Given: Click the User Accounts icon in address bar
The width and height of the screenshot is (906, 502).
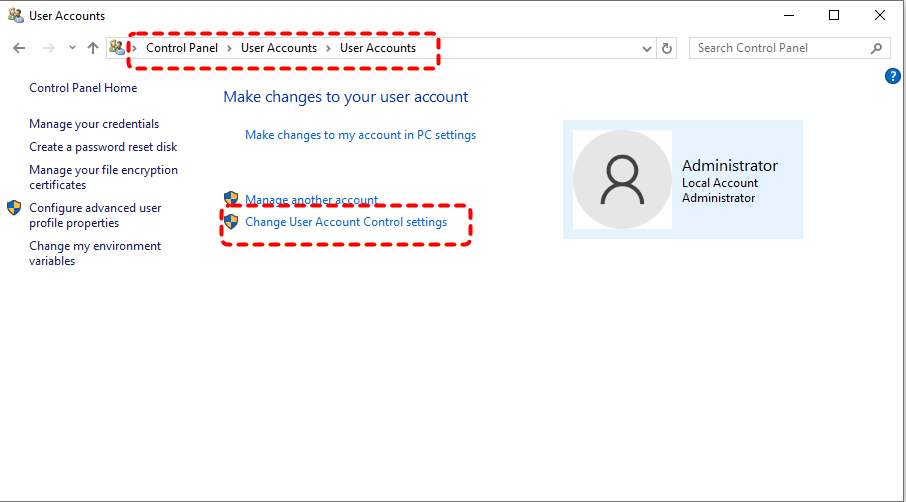Looking at the screenshot, I should point(117,48).
